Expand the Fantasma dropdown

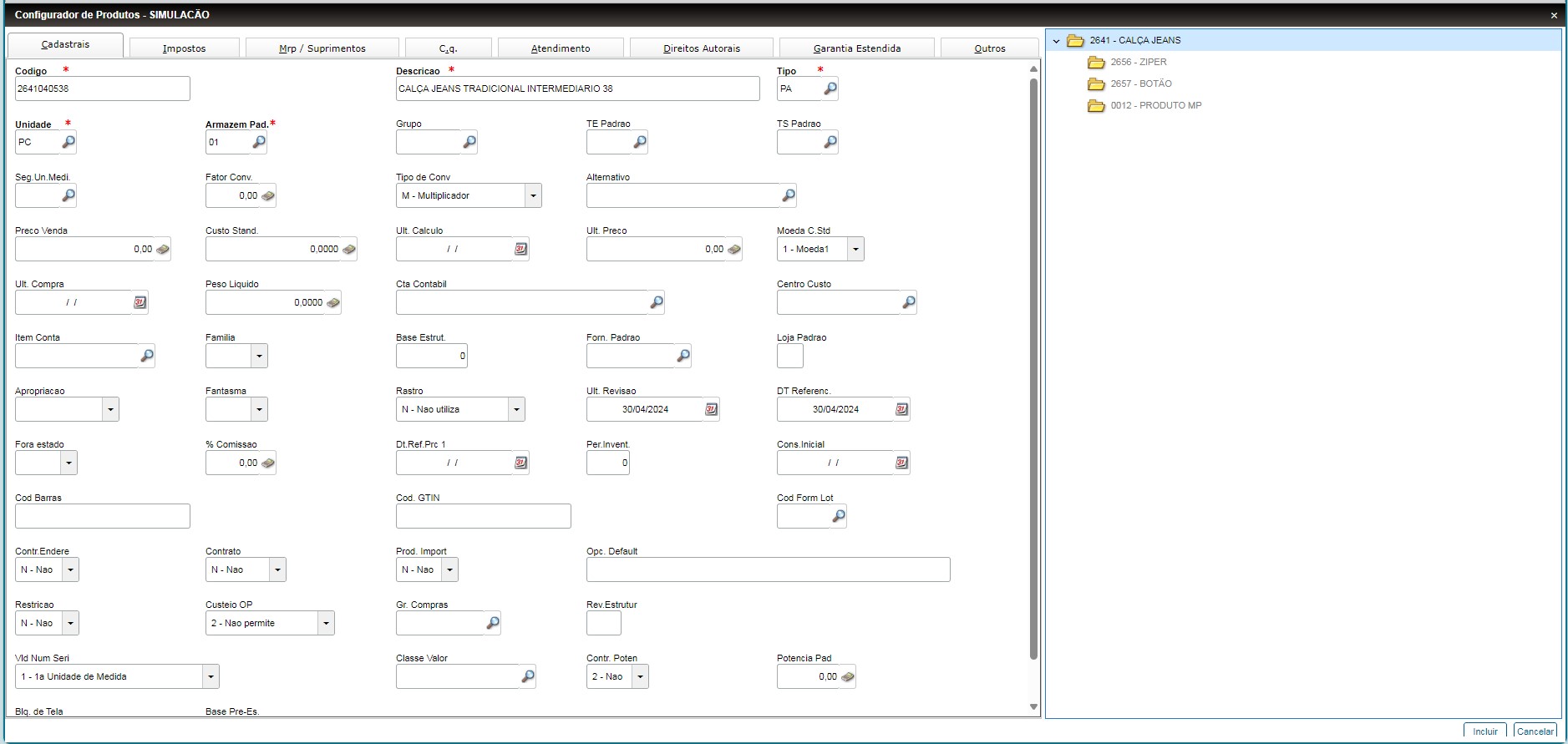259,409
